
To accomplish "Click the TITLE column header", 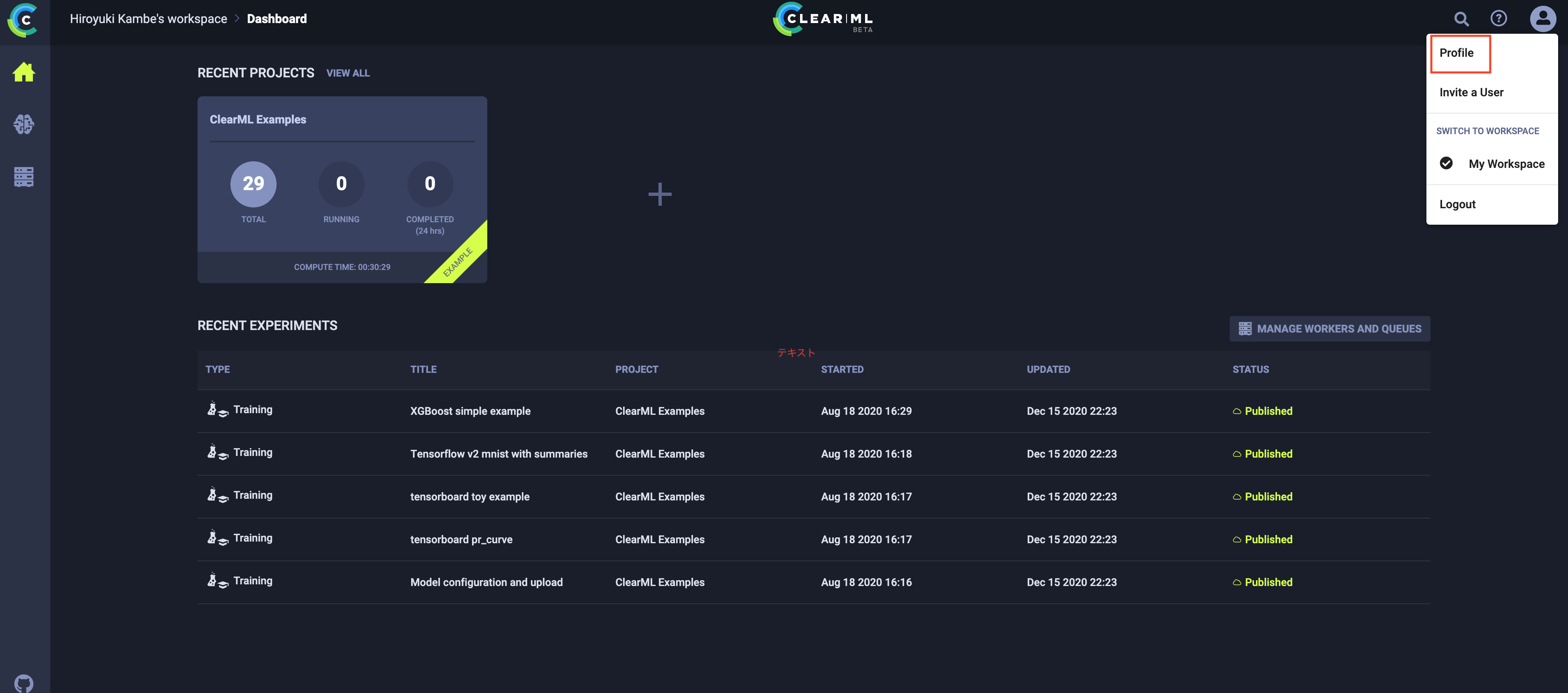I will (423, 369).
